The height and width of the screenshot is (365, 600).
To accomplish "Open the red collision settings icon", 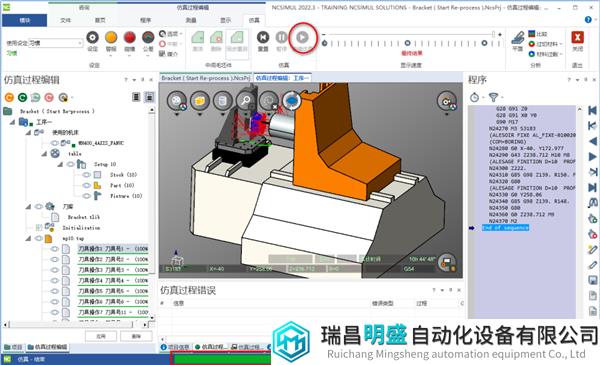I will (130, 37).
